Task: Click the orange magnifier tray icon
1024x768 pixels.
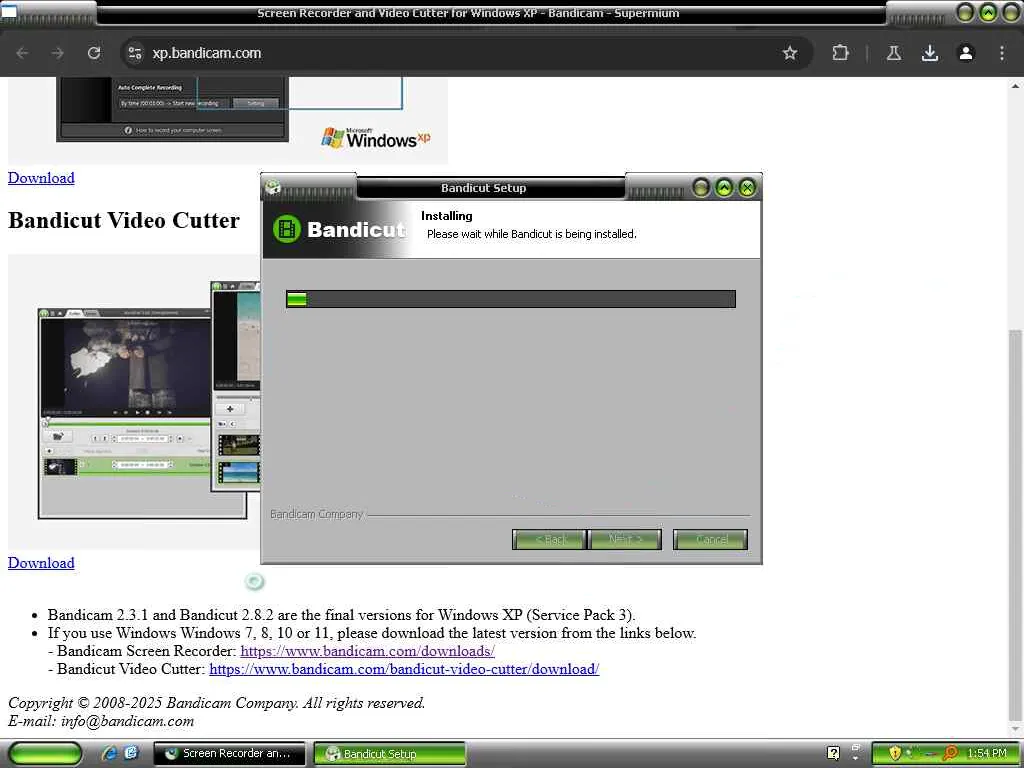Action: point(951,753)
